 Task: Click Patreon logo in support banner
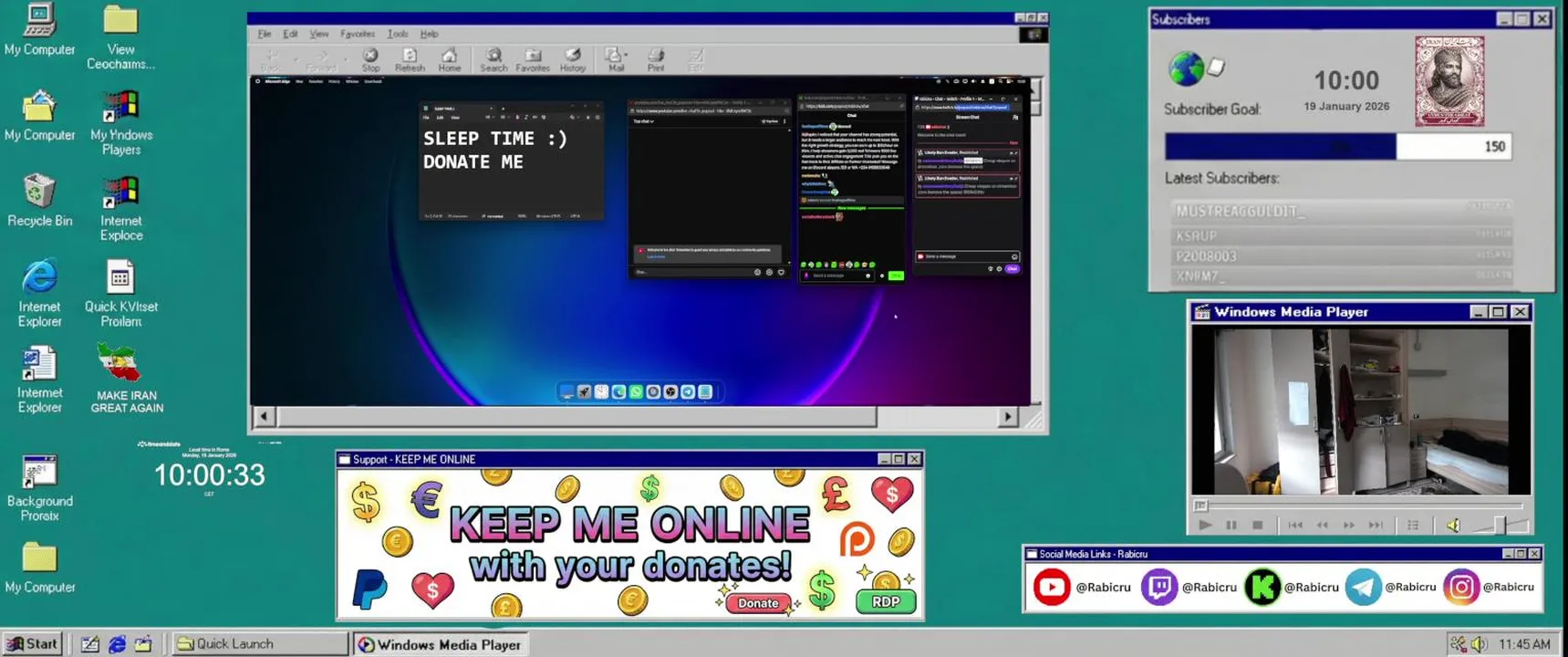click(x=857, y=539)
